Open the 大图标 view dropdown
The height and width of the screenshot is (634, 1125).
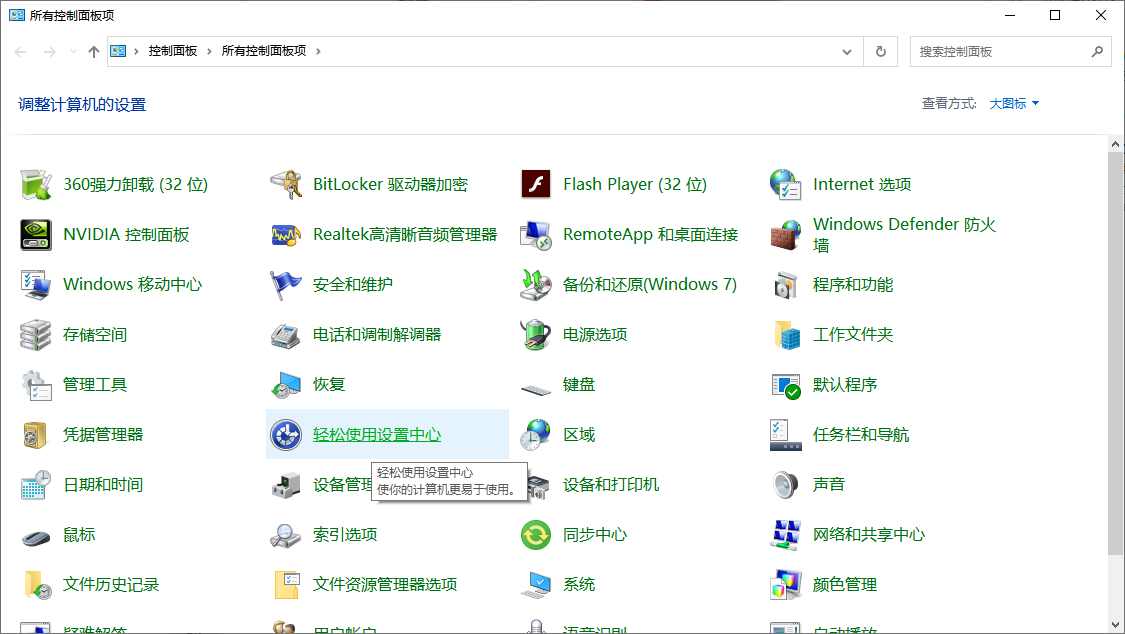[1012, 103]
